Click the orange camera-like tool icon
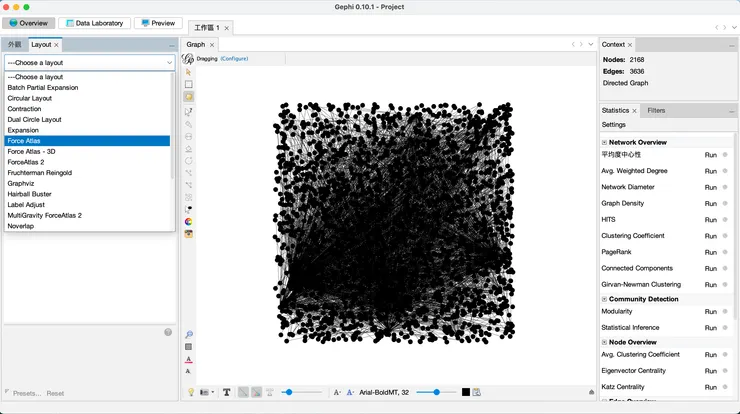The image size is (740, 414). [x=188, y=234]
